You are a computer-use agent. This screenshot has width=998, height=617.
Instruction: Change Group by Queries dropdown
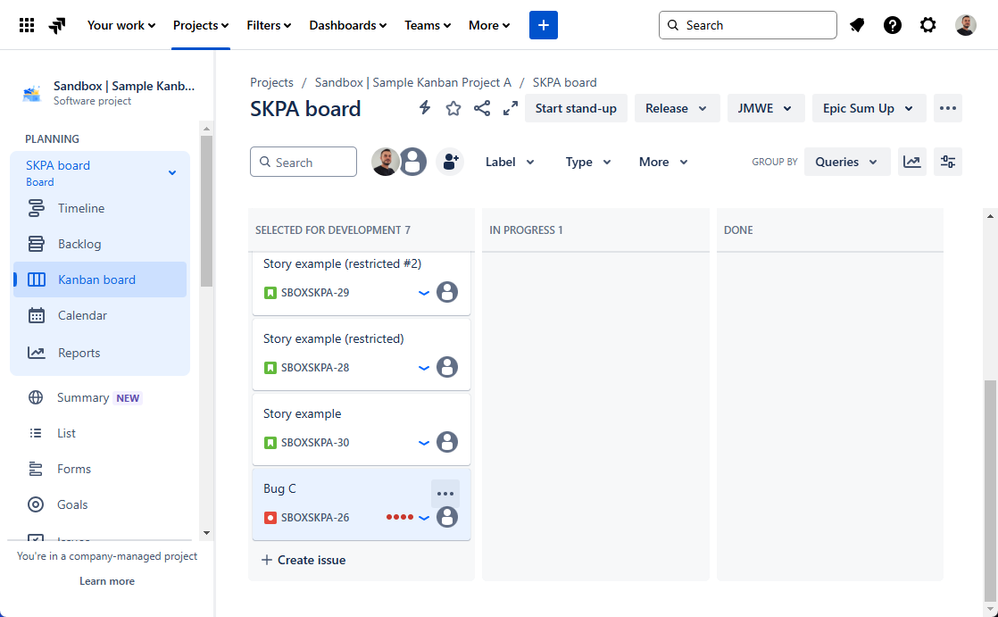pyautogui.click(x=847, y=162)
